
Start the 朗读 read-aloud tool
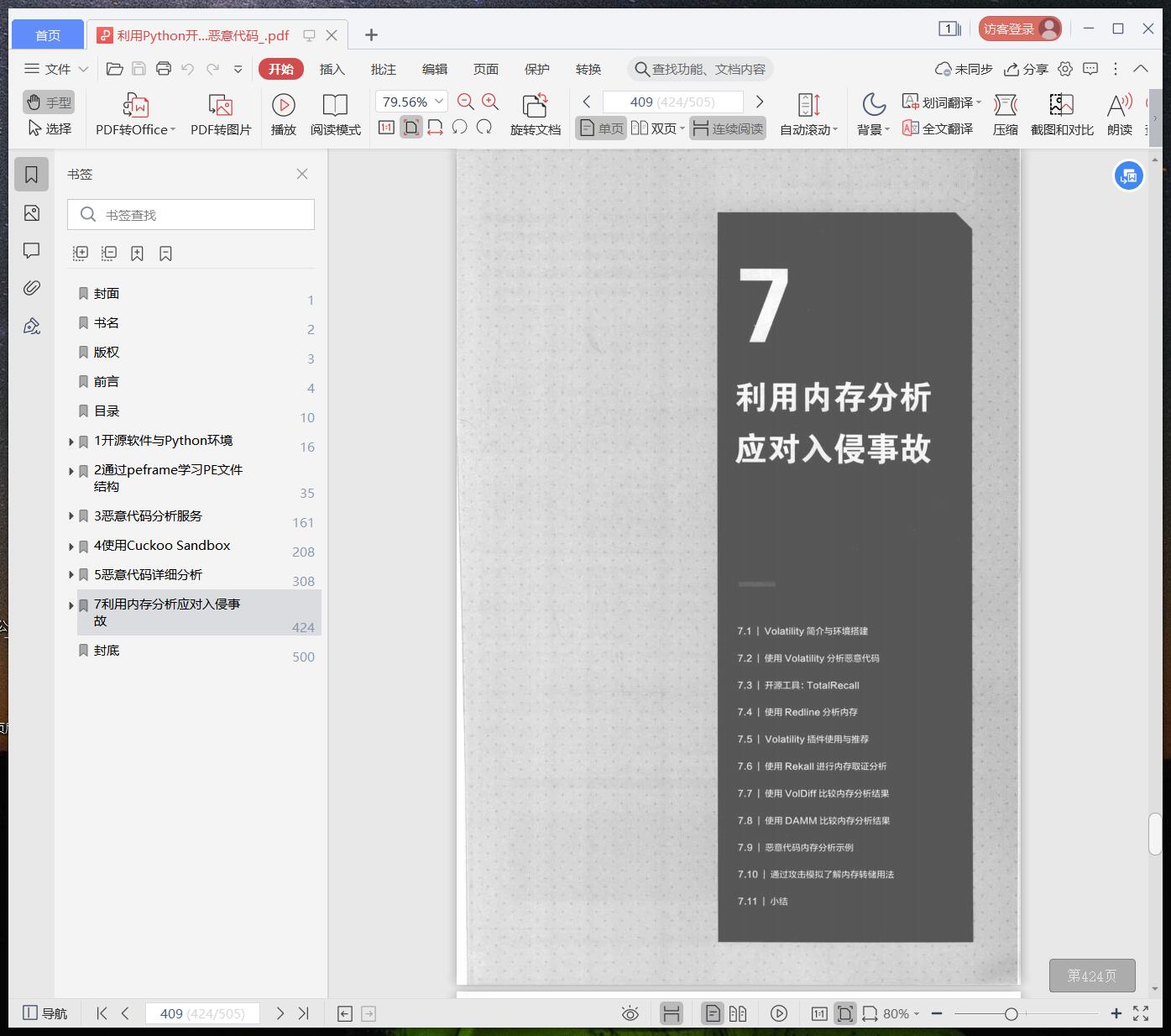1120,114
